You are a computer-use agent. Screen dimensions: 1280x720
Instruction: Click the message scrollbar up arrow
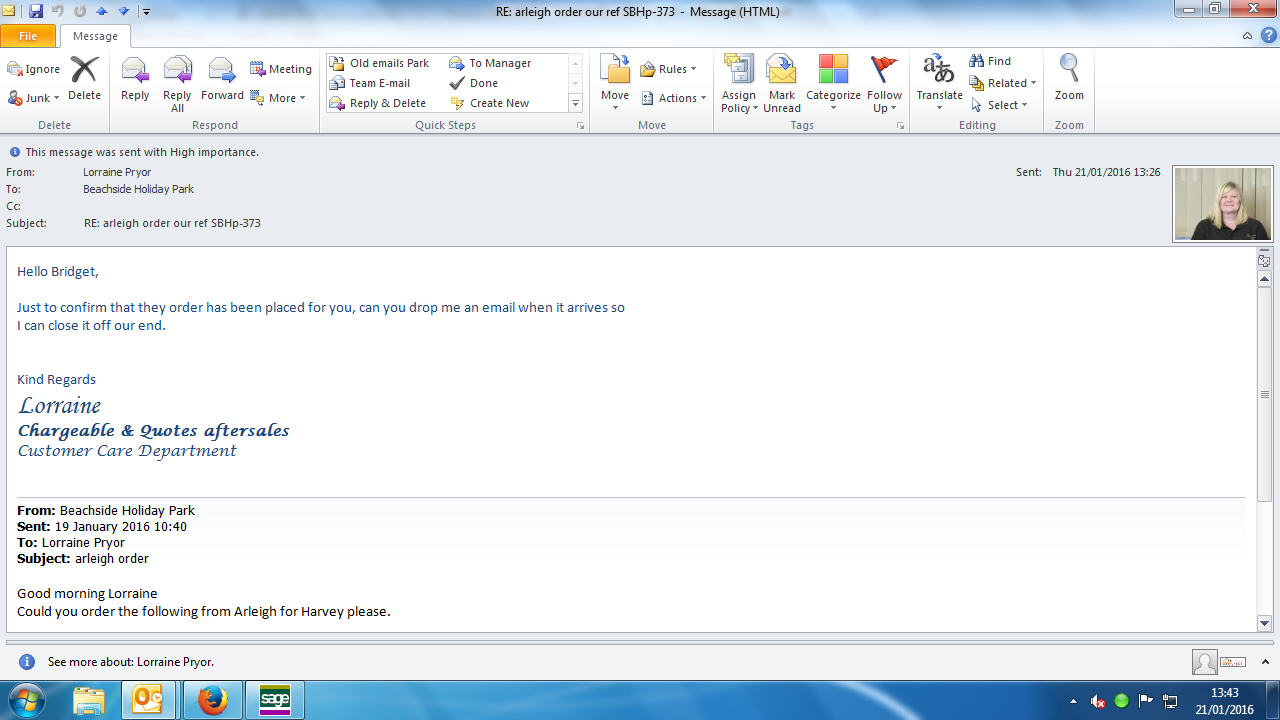[x=1264, y=278]
